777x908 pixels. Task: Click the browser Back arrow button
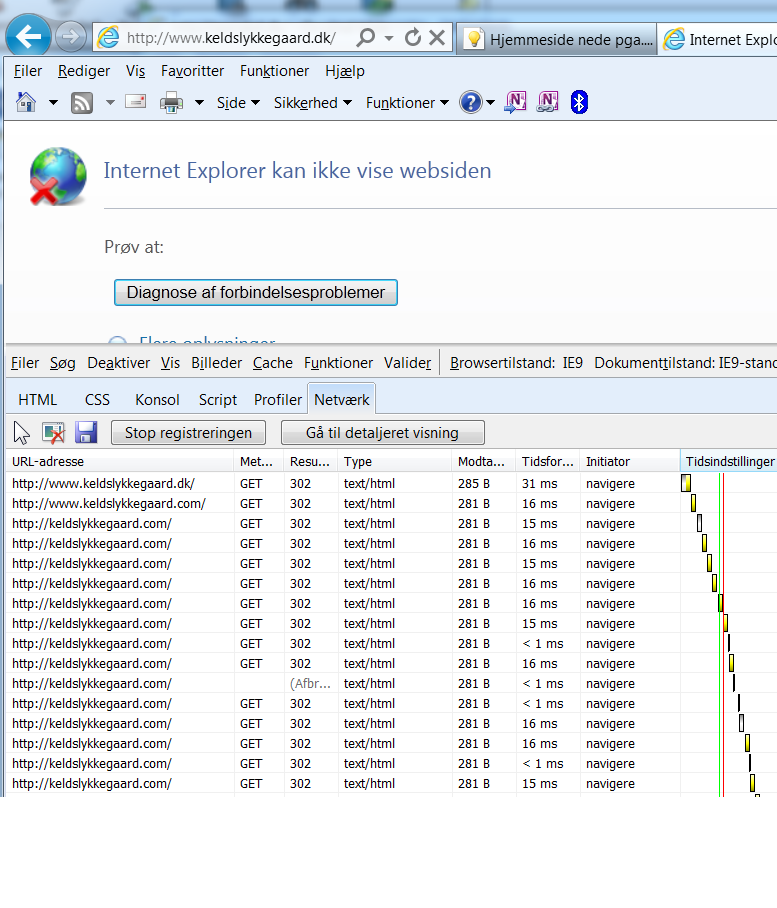[28, 37]
